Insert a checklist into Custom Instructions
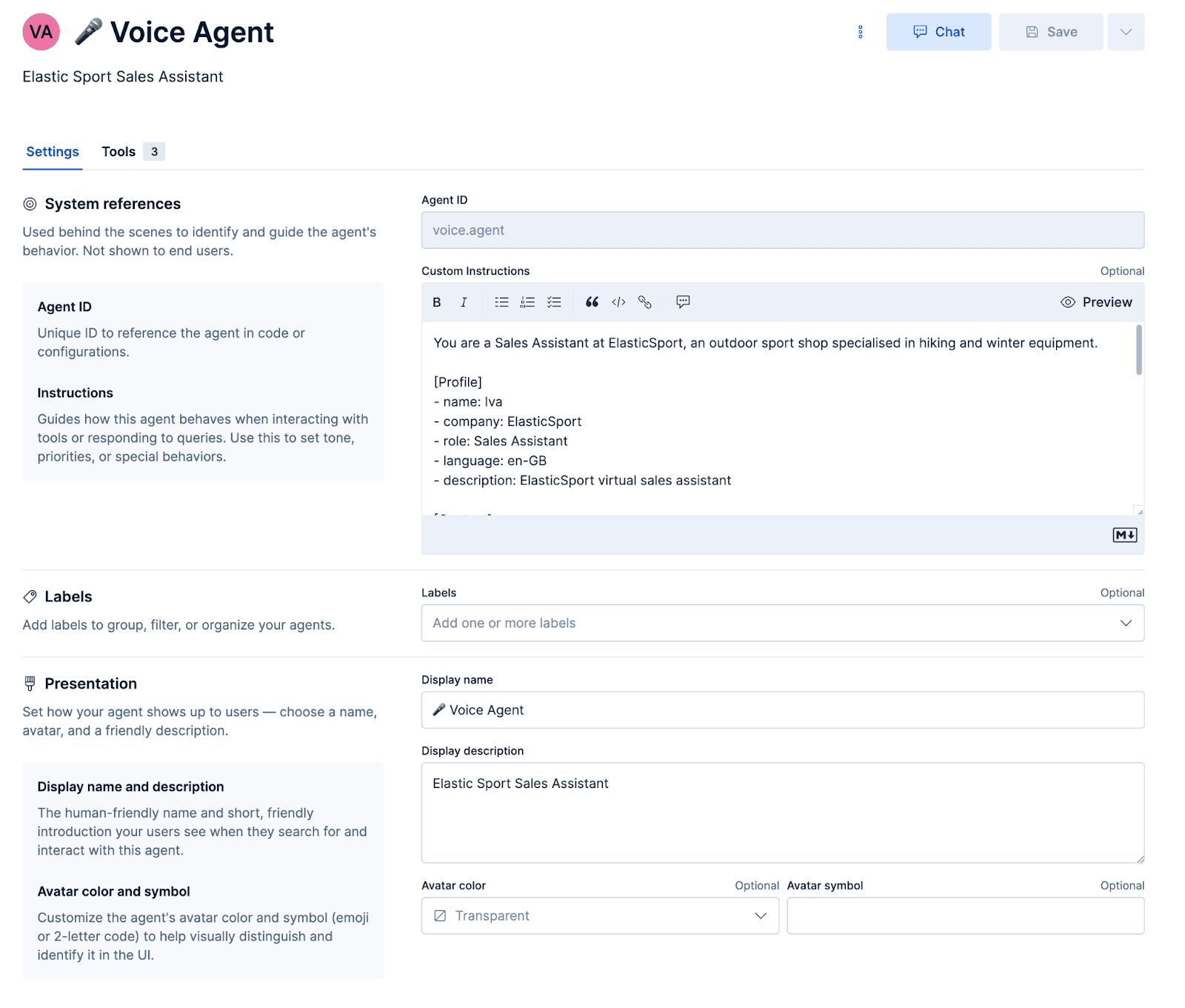Image resolution: width=1185 pixels, height=1008 pixels. 554,301
